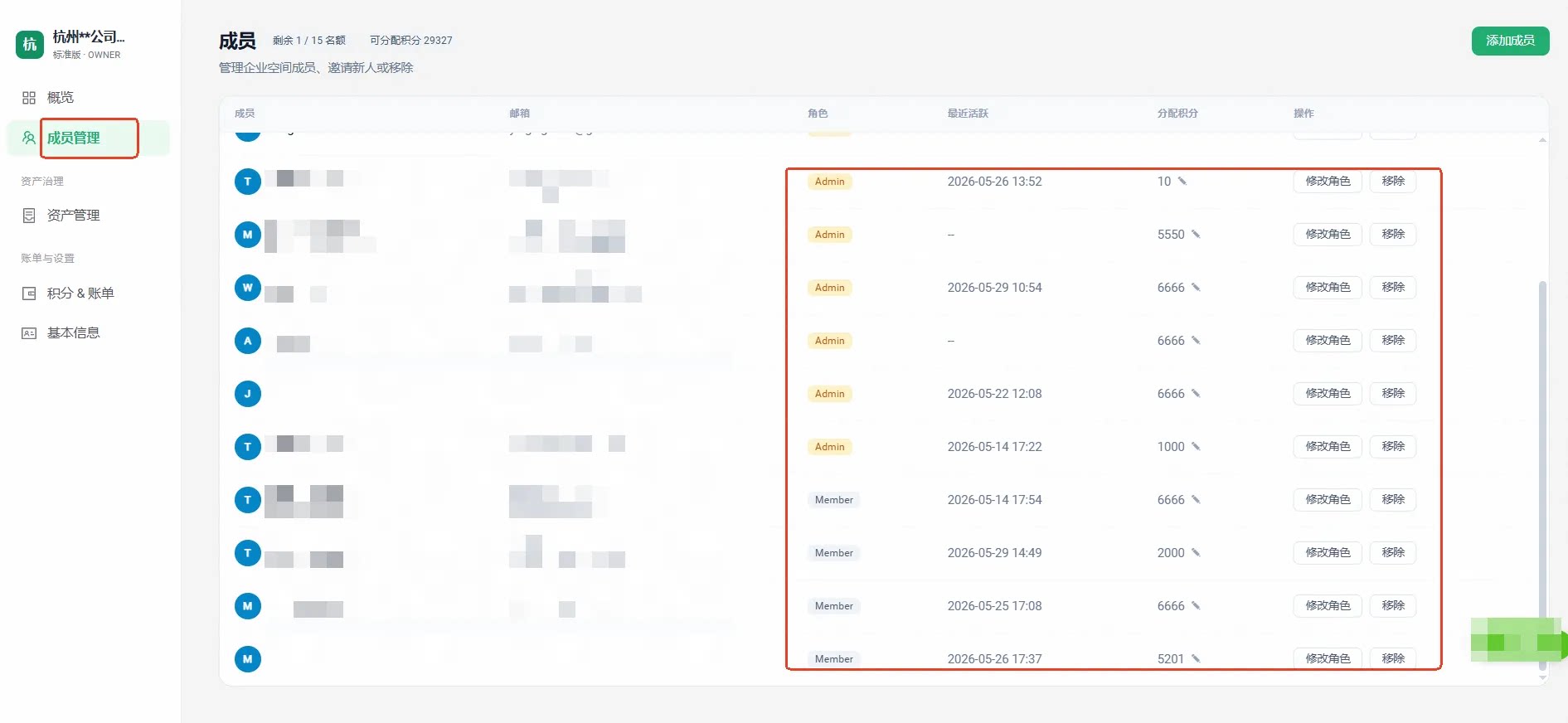This screenshot has width=1568, height=723.
Task: Click the 分配积分 column header
Action: [1177, 114]
